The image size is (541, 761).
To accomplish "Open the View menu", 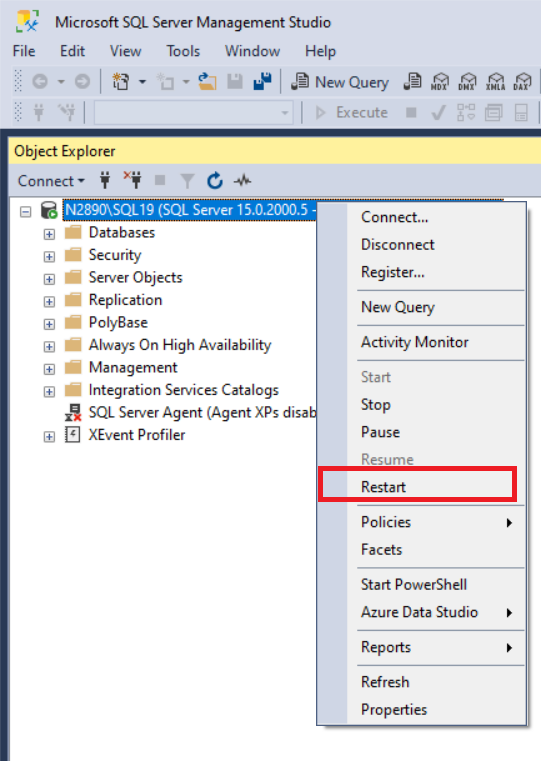I will [x=125, y=51].
